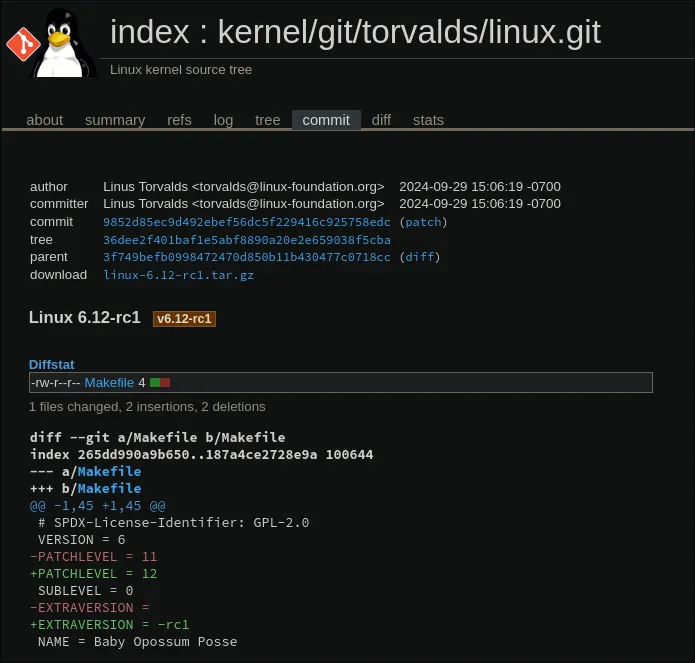
Task: Click the added line PATCHLEVEL = 12
Action: coord(93,574)
